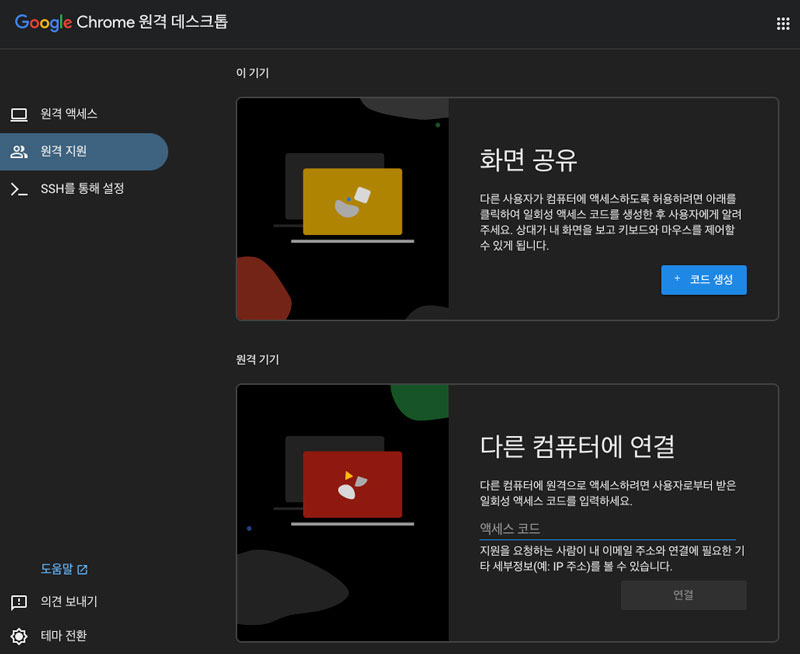The image size is (800, 654).
Task: Click the notice text starting 지원을 요청하는 사람이
Action: tap(612, 559)
